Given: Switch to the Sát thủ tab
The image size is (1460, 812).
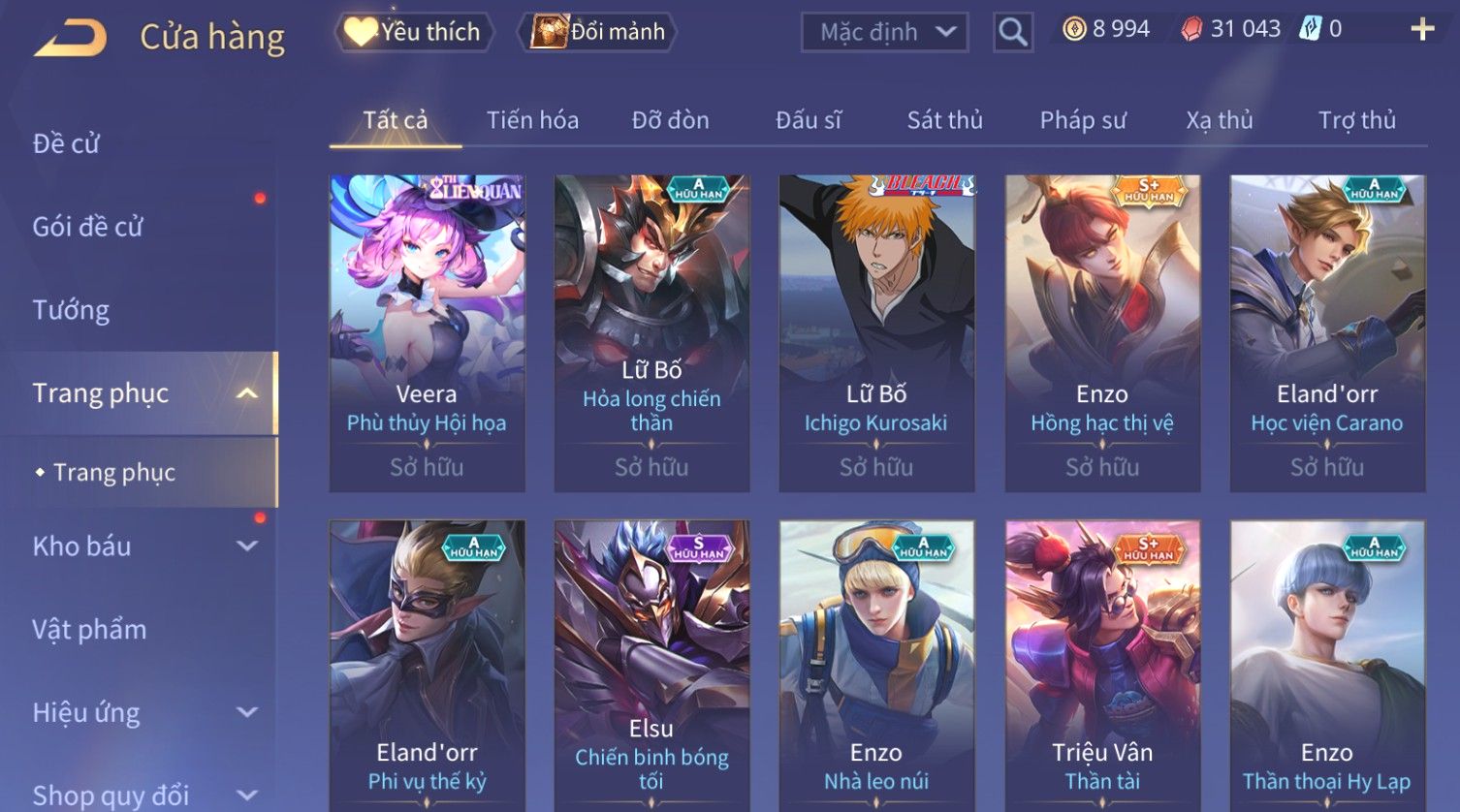Looking at the screenshot, I should [x=945, y=120].
